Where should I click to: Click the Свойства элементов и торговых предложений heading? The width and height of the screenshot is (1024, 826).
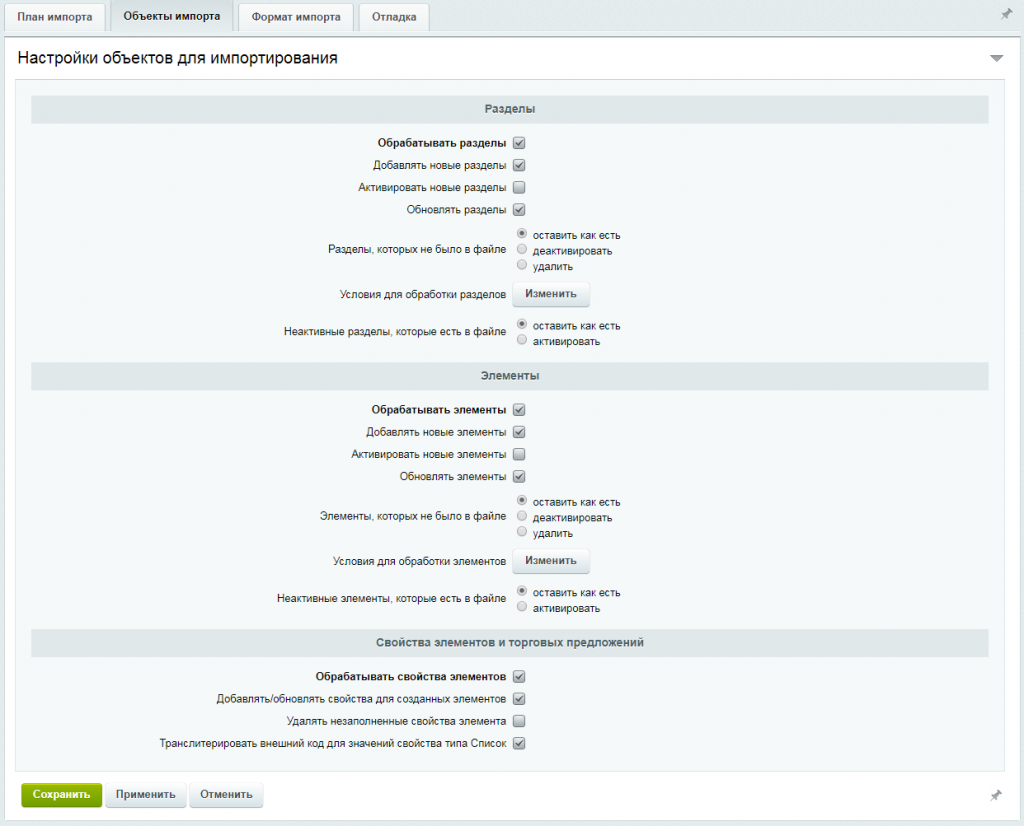[509, 643]
